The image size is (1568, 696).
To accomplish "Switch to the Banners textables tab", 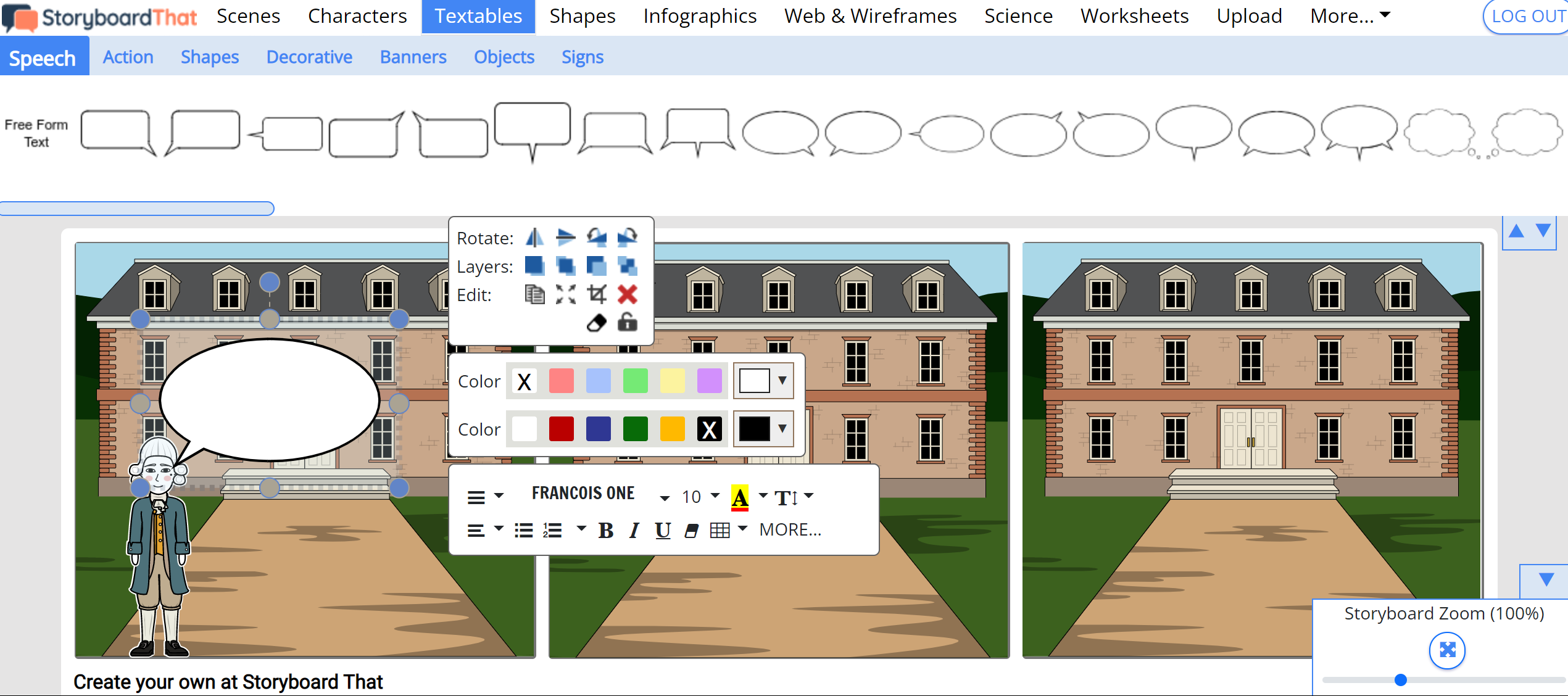I will (413, 57).
